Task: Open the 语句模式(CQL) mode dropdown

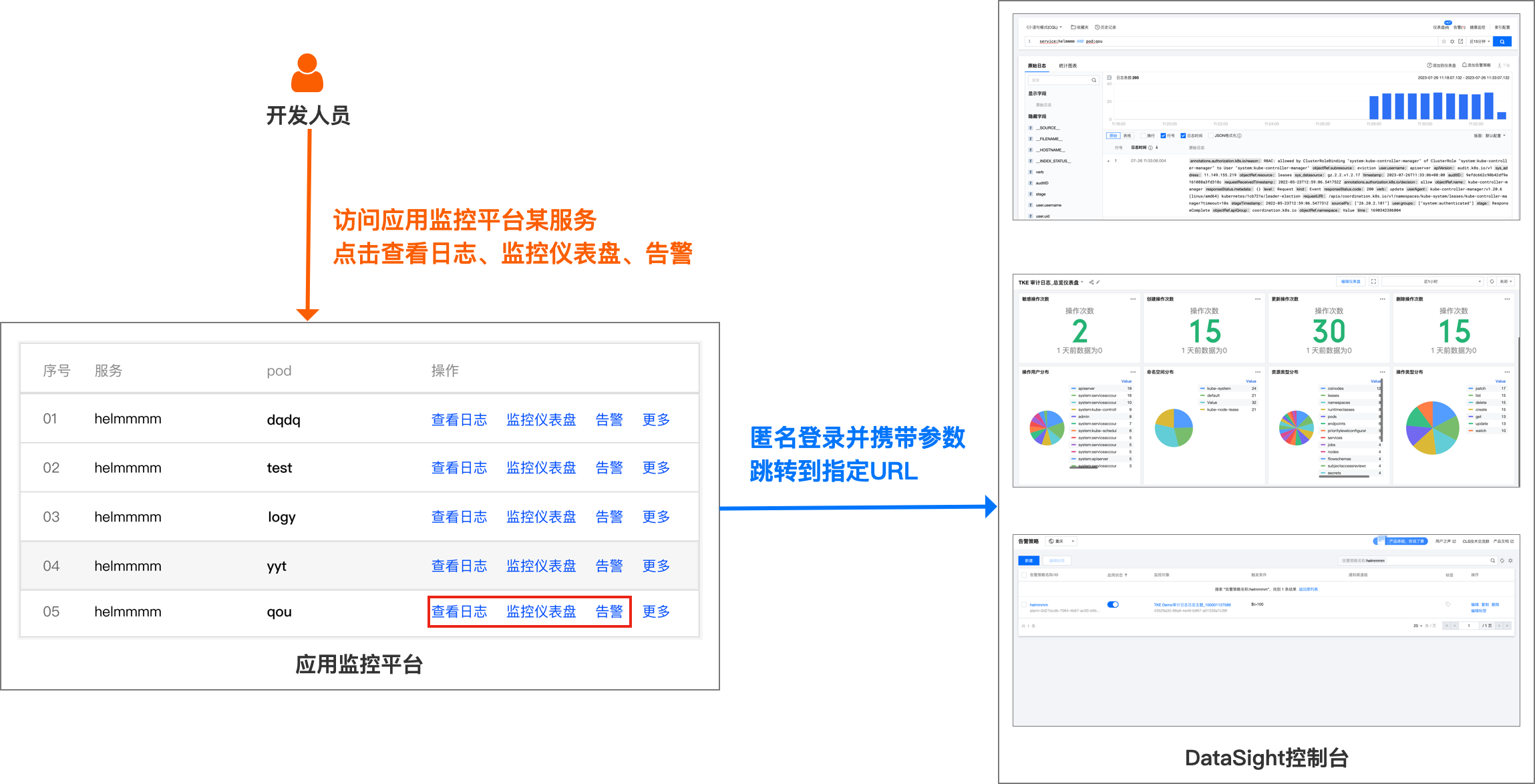Action: [x=1045, y=27]
